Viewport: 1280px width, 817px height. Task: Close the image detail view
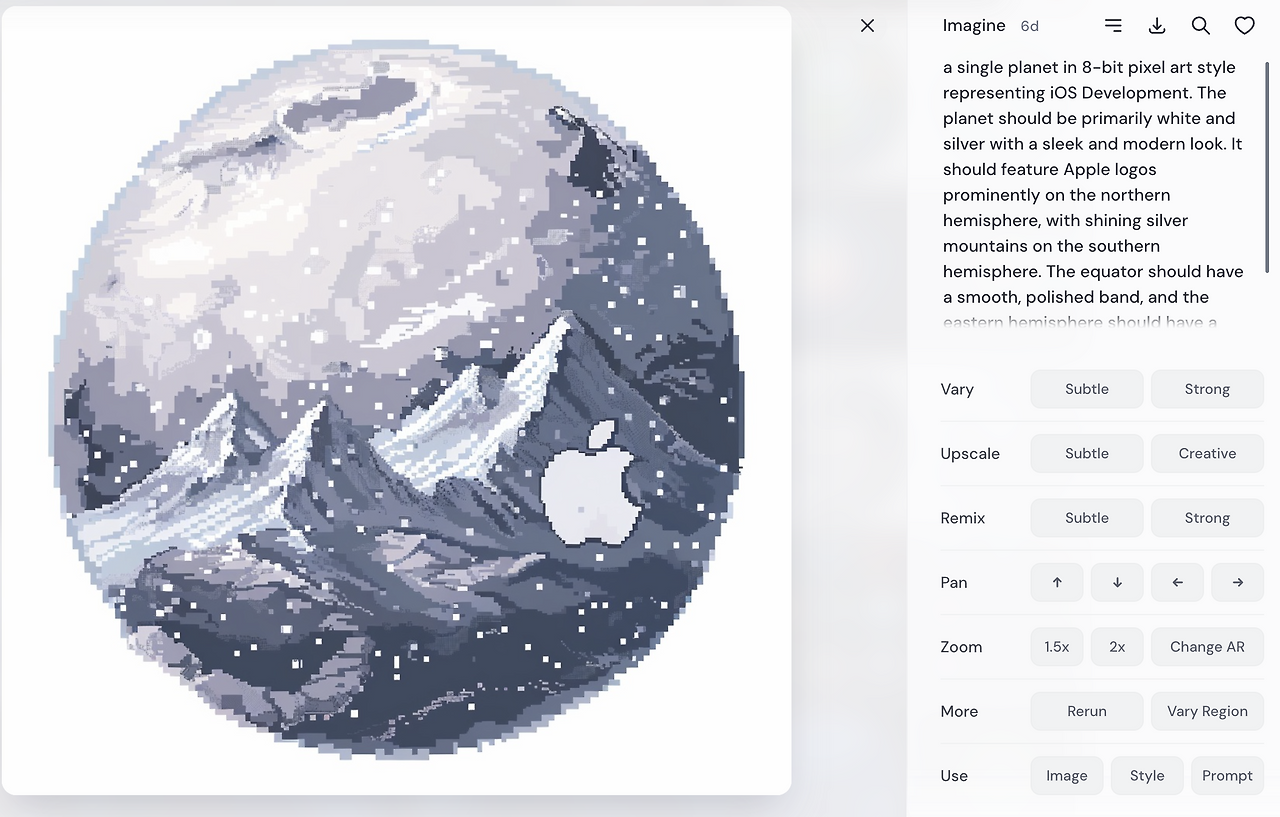pyautogui.click(x=867, y=26)
